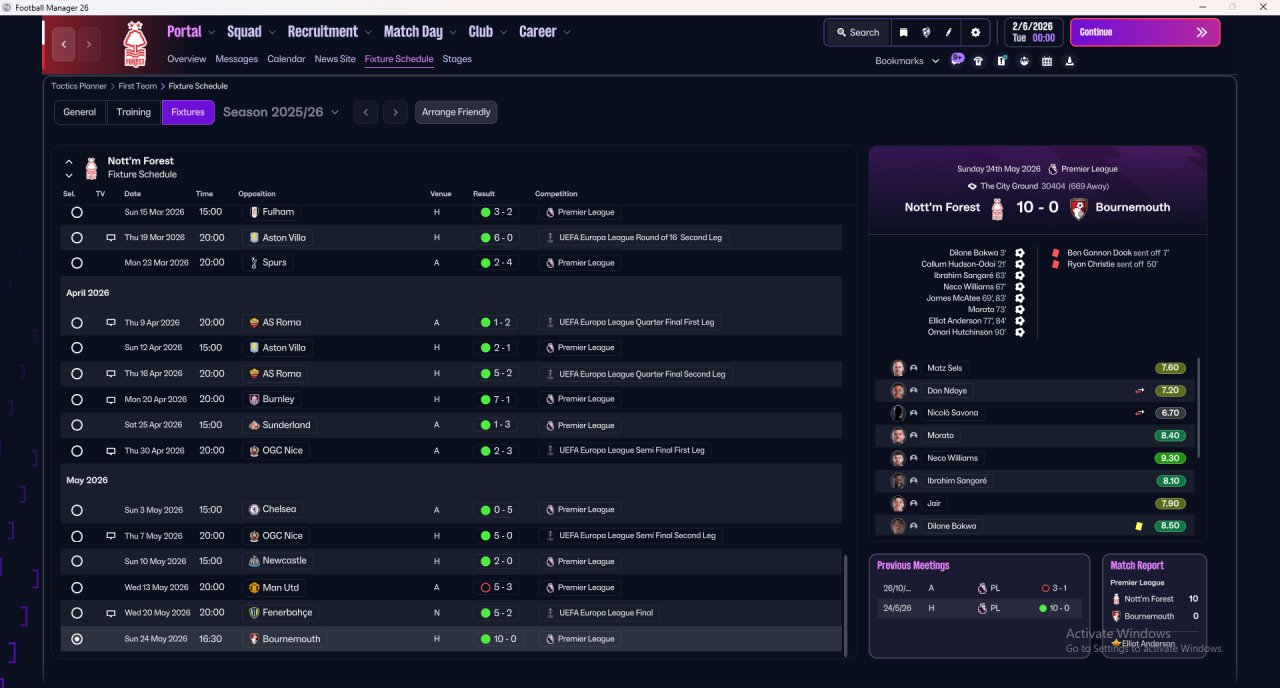Open the Search box
Viewport: 1280px width, 688px height.
[x=857, y=32]
